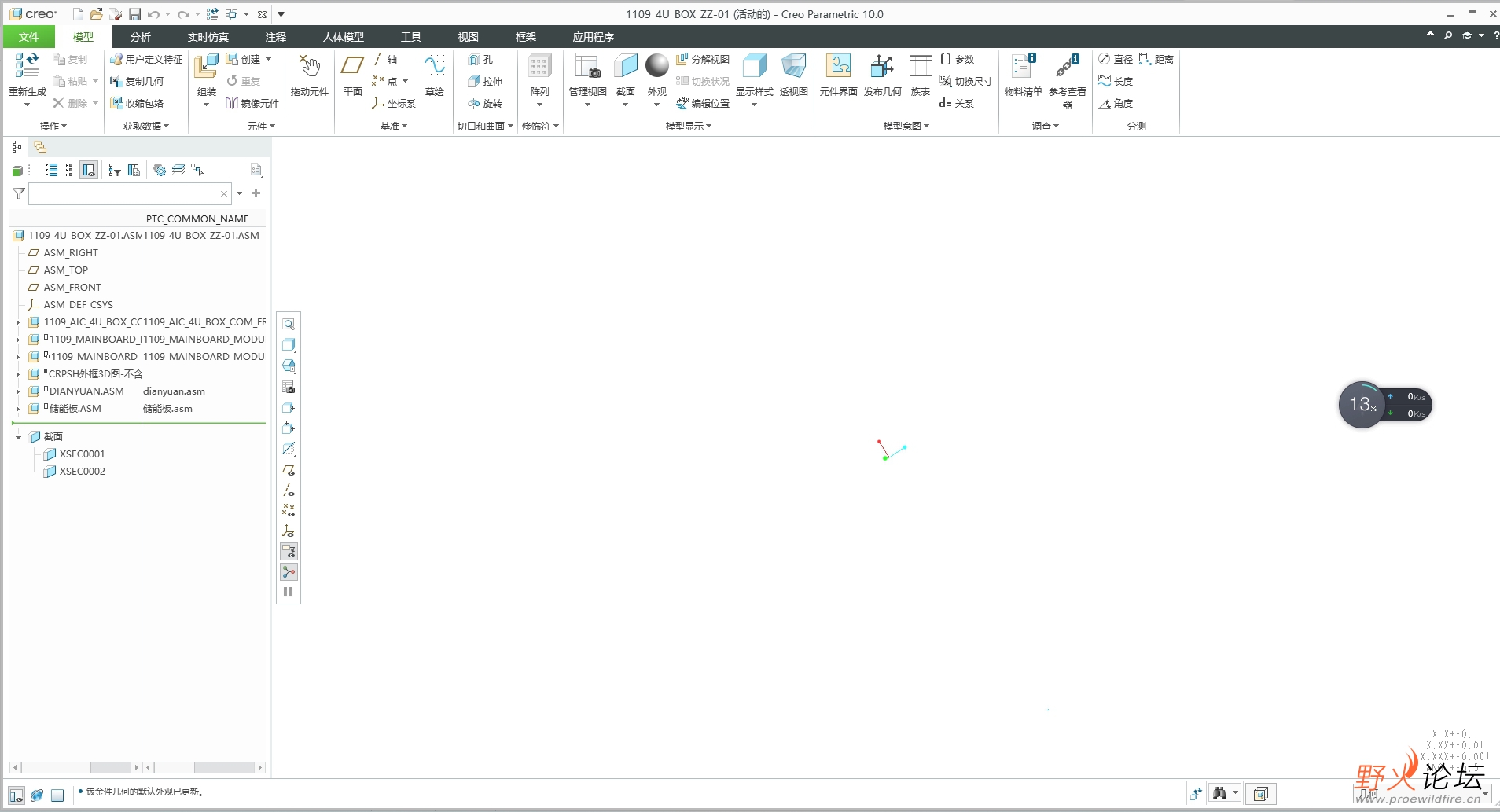1500x812 pixels.
Task: Click the 拉伸 extrude tool
Action: (484, 81)
